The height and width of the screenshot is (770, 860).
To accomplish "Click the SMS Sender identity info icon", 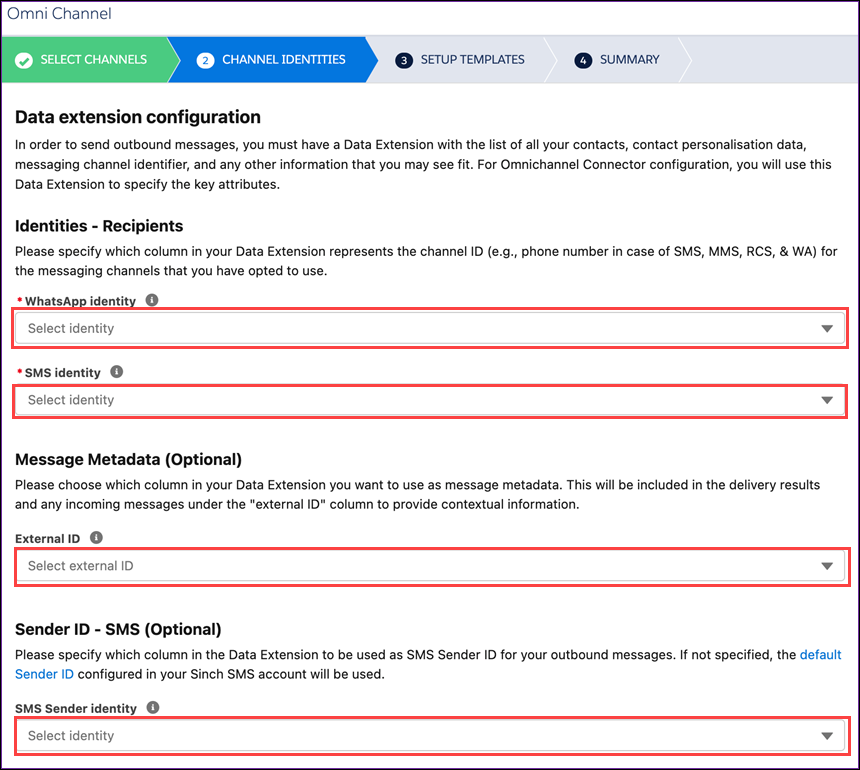I will (x=151, y=708).
